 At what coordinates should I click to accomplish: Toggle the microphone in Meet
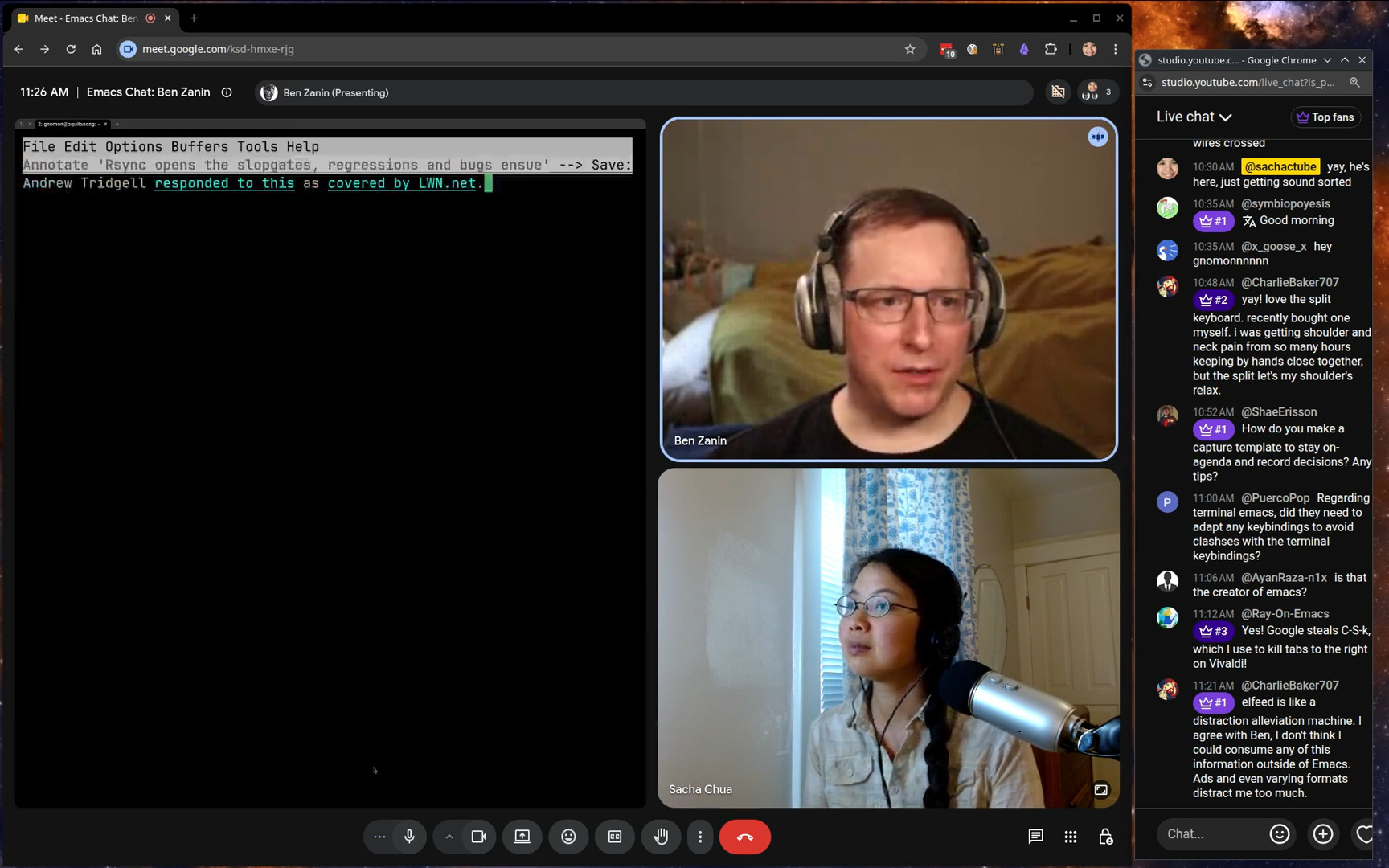coord(409,837)
